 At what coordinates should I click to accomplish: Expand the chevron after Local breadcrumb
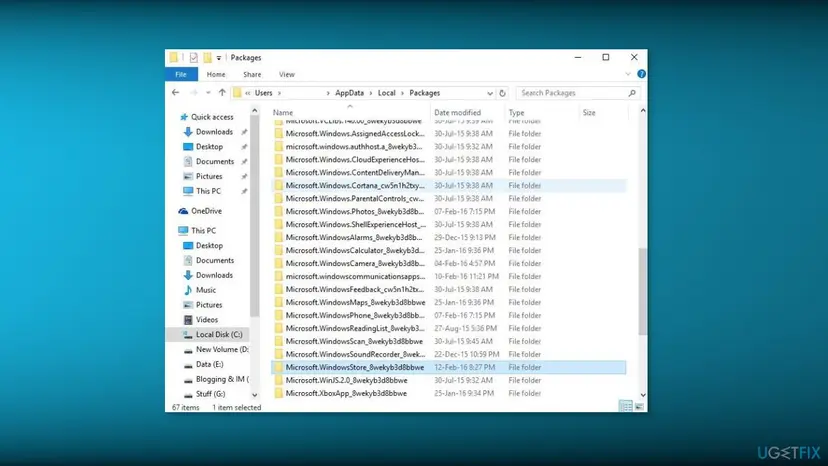[402, 93]
